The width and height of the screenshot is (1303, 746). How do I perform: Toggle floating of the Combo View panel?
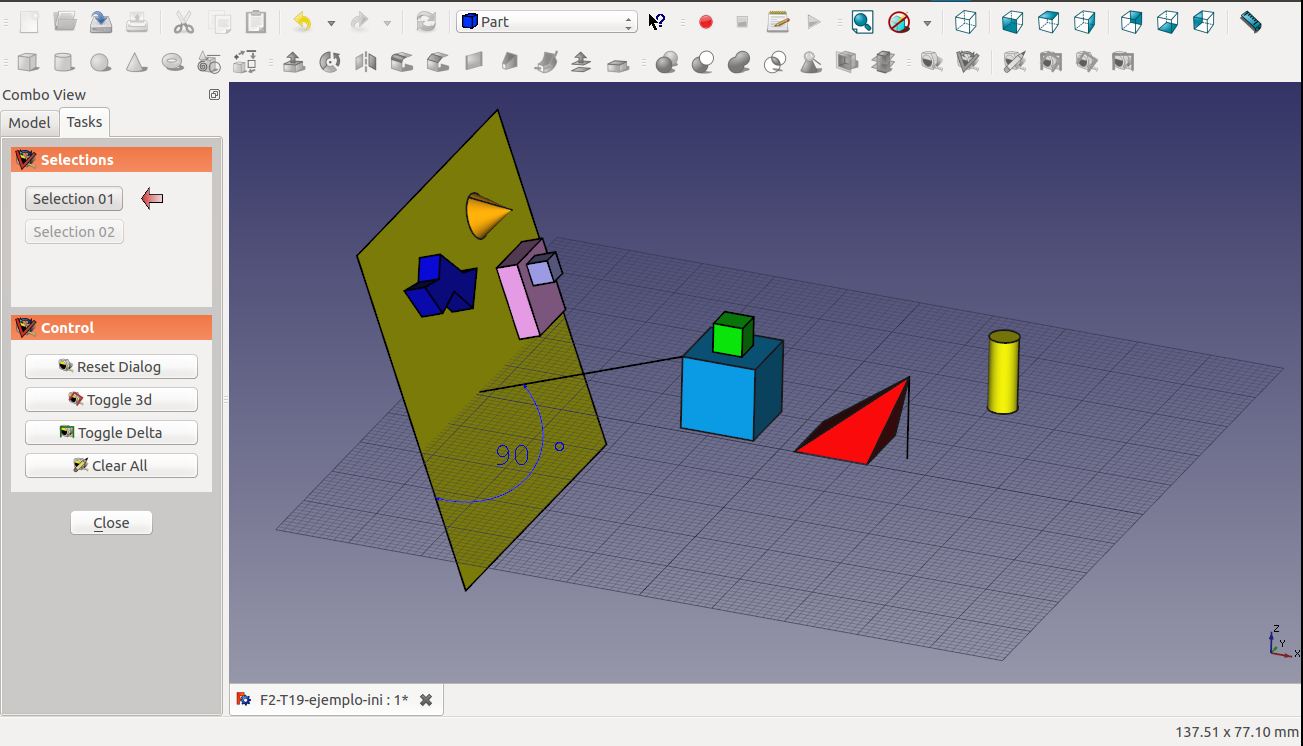tap(214, 95)
